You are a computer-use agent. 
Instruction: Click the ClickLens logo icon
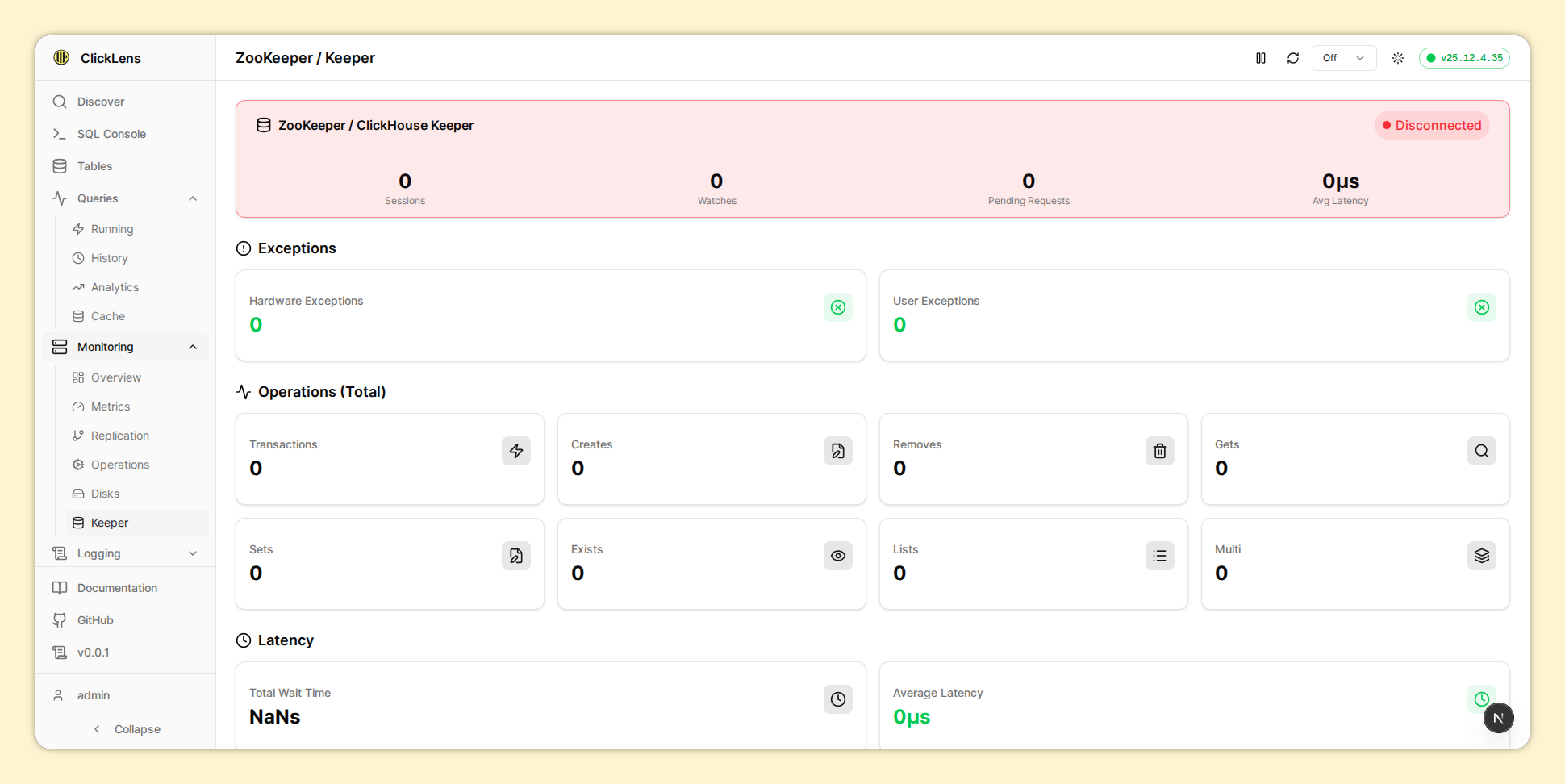(x=61, y=58)
